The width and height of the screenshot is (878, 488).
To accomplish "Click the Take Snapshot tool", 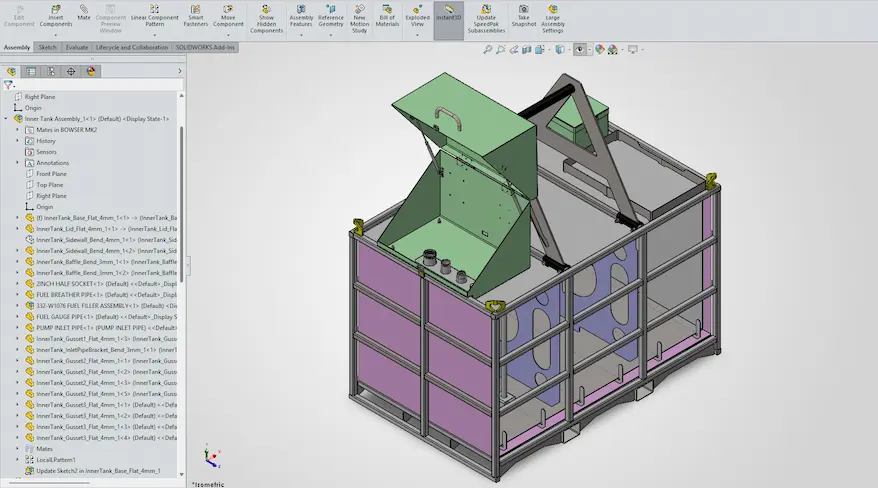I will pyautogui.click(x=524, y=16).
